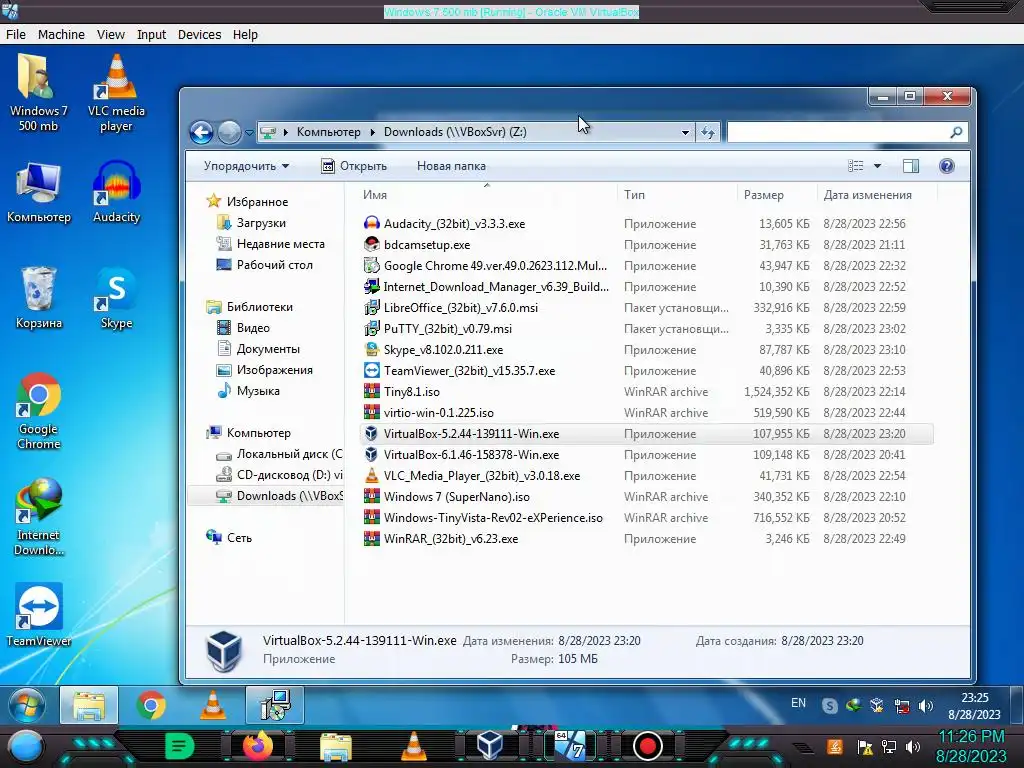This screenshot has height=768, width=1024.
Task: Open the VirtualBox Machine menu
Action: click(61, 35)
